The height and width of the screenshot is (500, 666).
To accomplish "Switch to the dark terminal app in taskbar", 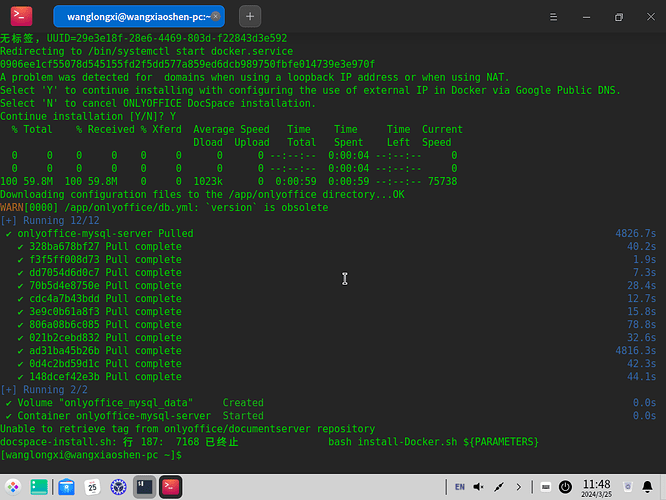I will coord(144,487).
